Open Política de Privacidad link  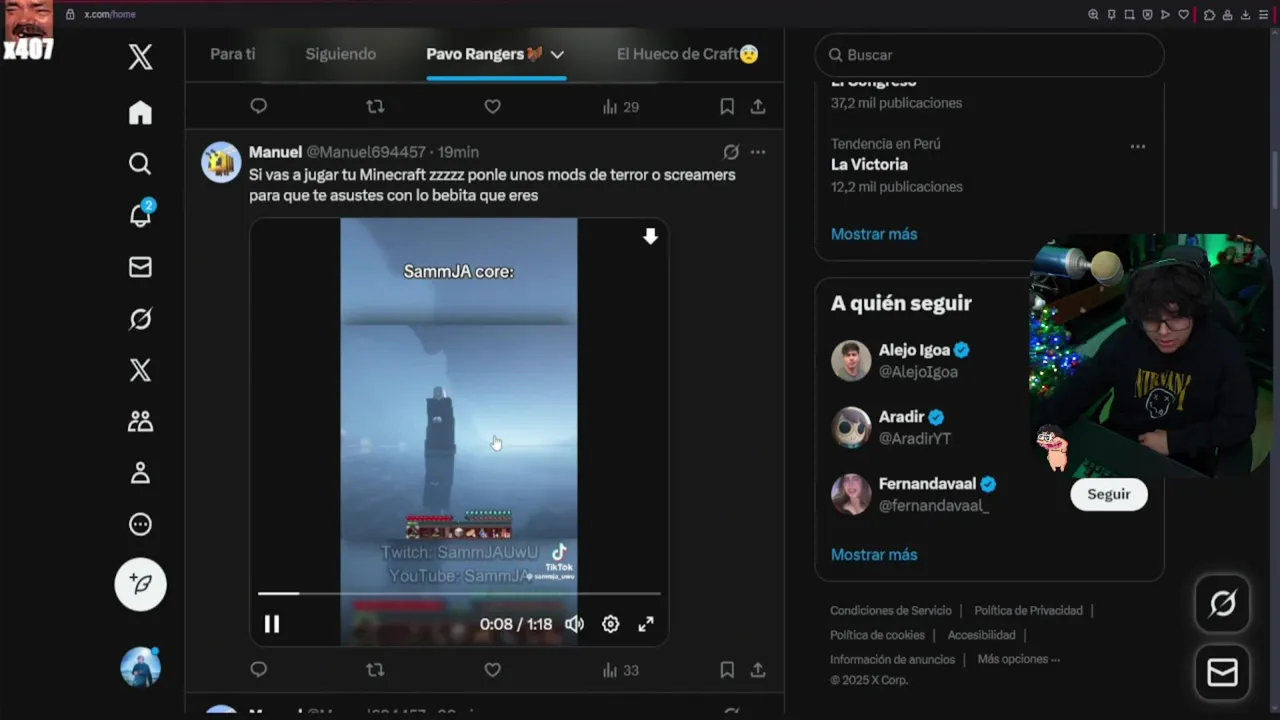pyautogui.click(x=1028, y=611)
